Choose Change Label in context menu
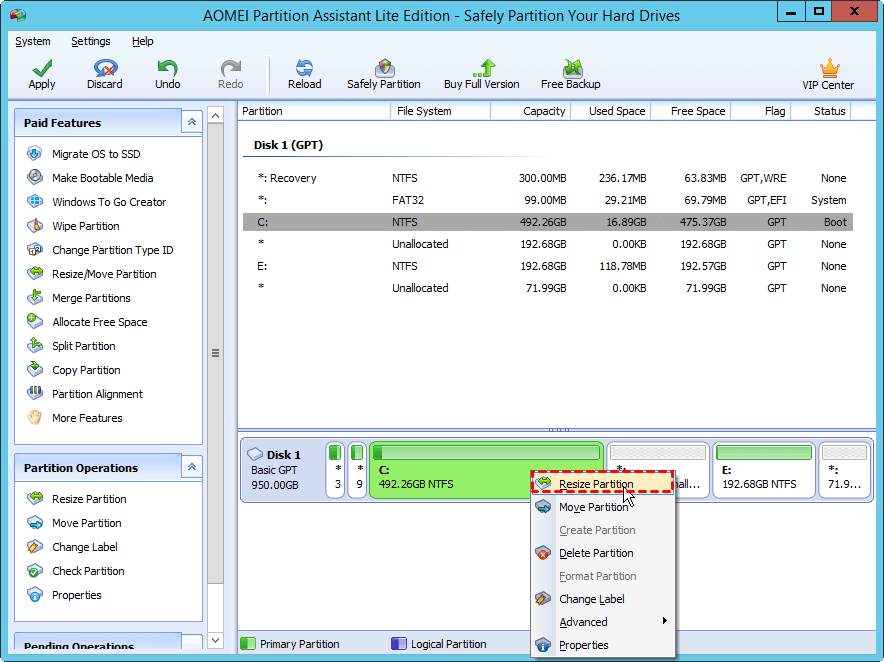884x662 pixels. pyautogui.click(x=603, y=599)
